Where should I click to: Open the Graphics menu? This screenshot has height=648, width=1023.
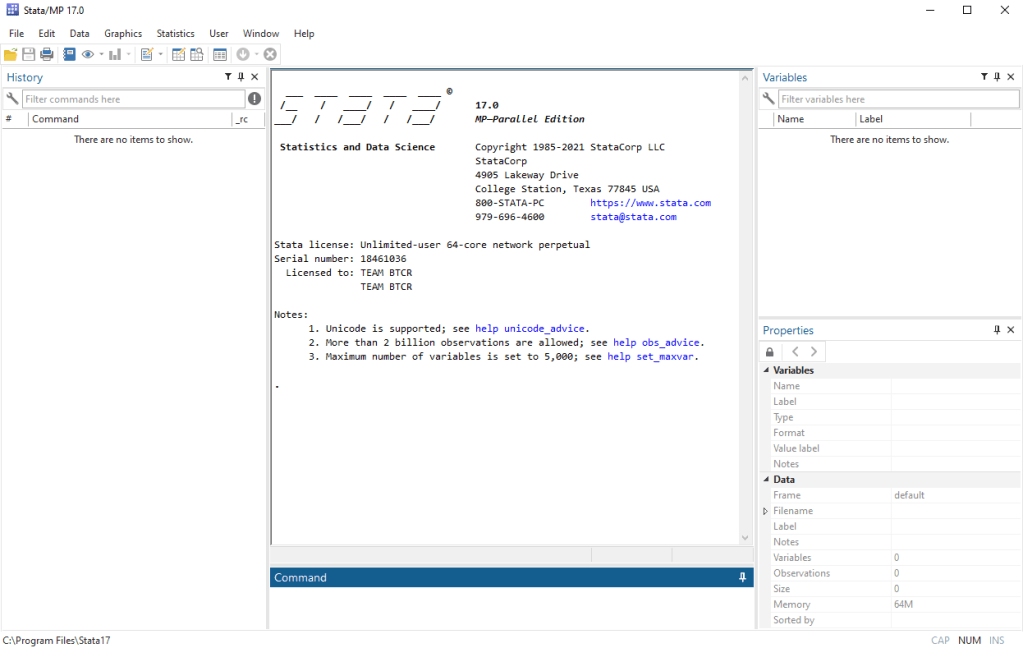tap(123, 33)
